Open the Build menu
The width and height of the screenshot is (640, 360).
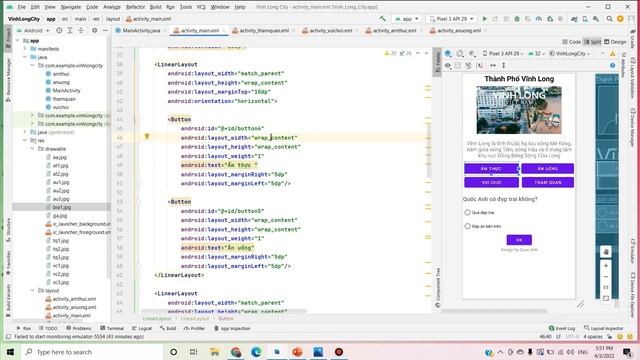(x=156, y=7)
